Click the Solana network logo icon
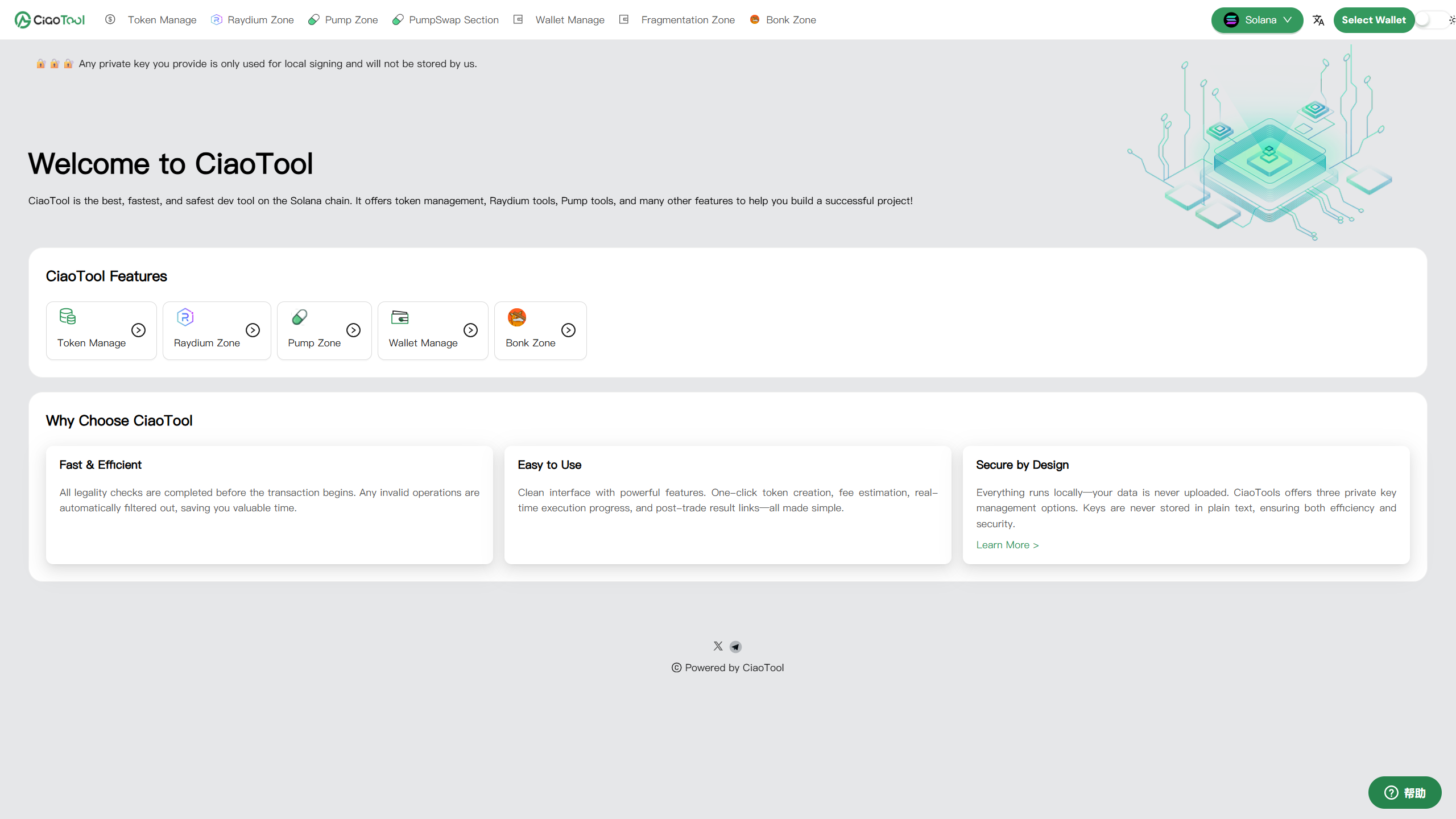1456x819 pixels. [1231, 20]
